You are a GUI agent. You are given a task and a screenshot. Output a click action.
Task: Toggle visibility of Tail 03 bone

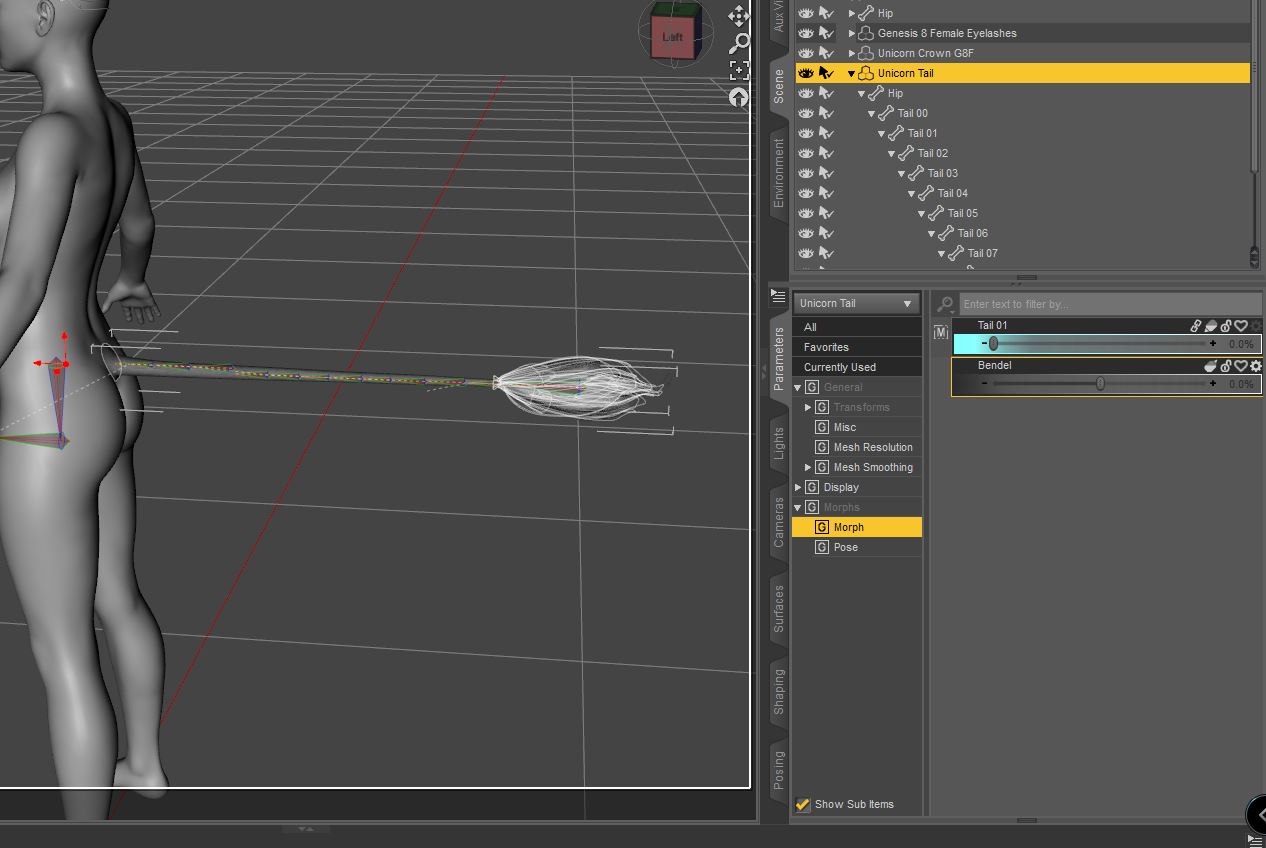pos(806,173)
